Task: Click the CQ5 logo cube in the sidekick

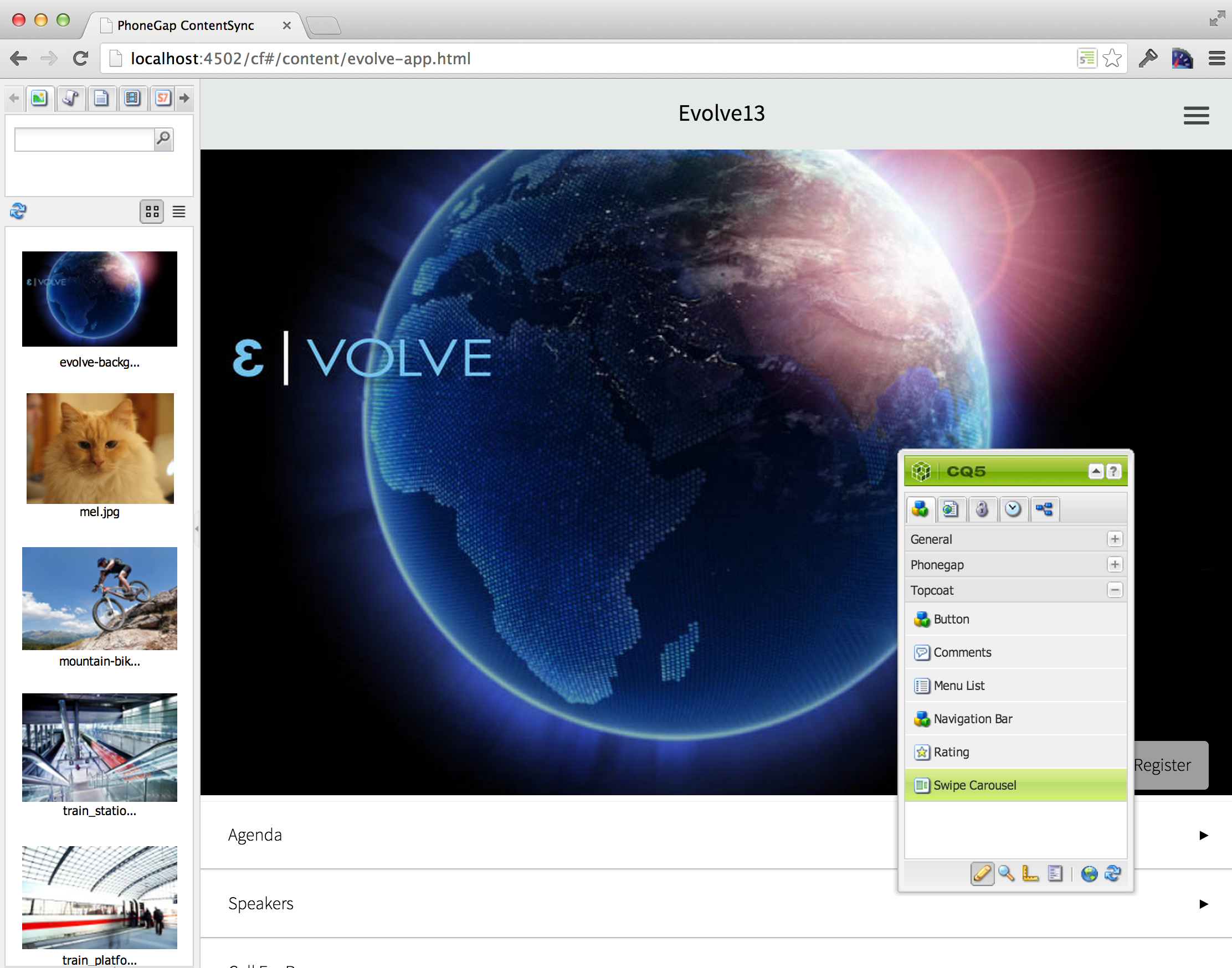Action: pyautogui.click(x=921, y=471)
